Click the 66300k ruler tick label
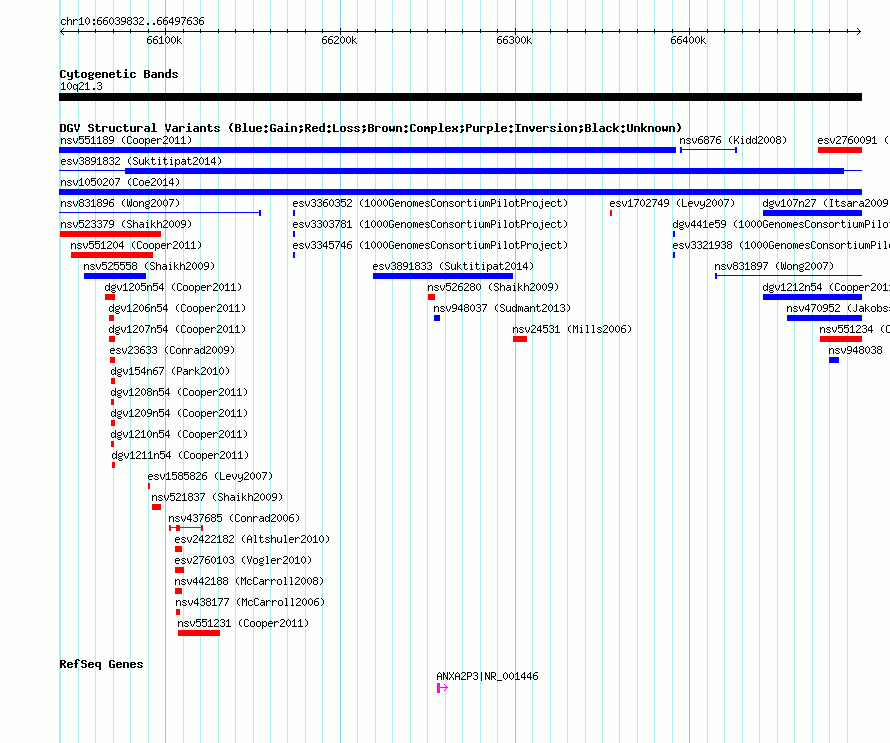 click(x=514, y=40)
